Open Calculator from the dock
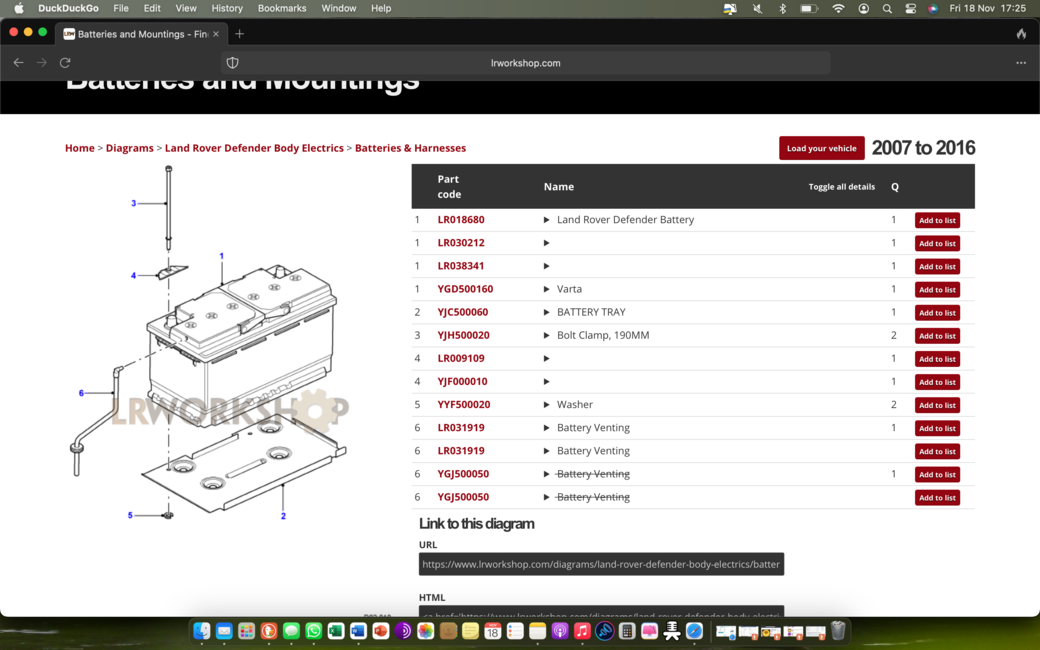1040x650 pixels. 627,631
